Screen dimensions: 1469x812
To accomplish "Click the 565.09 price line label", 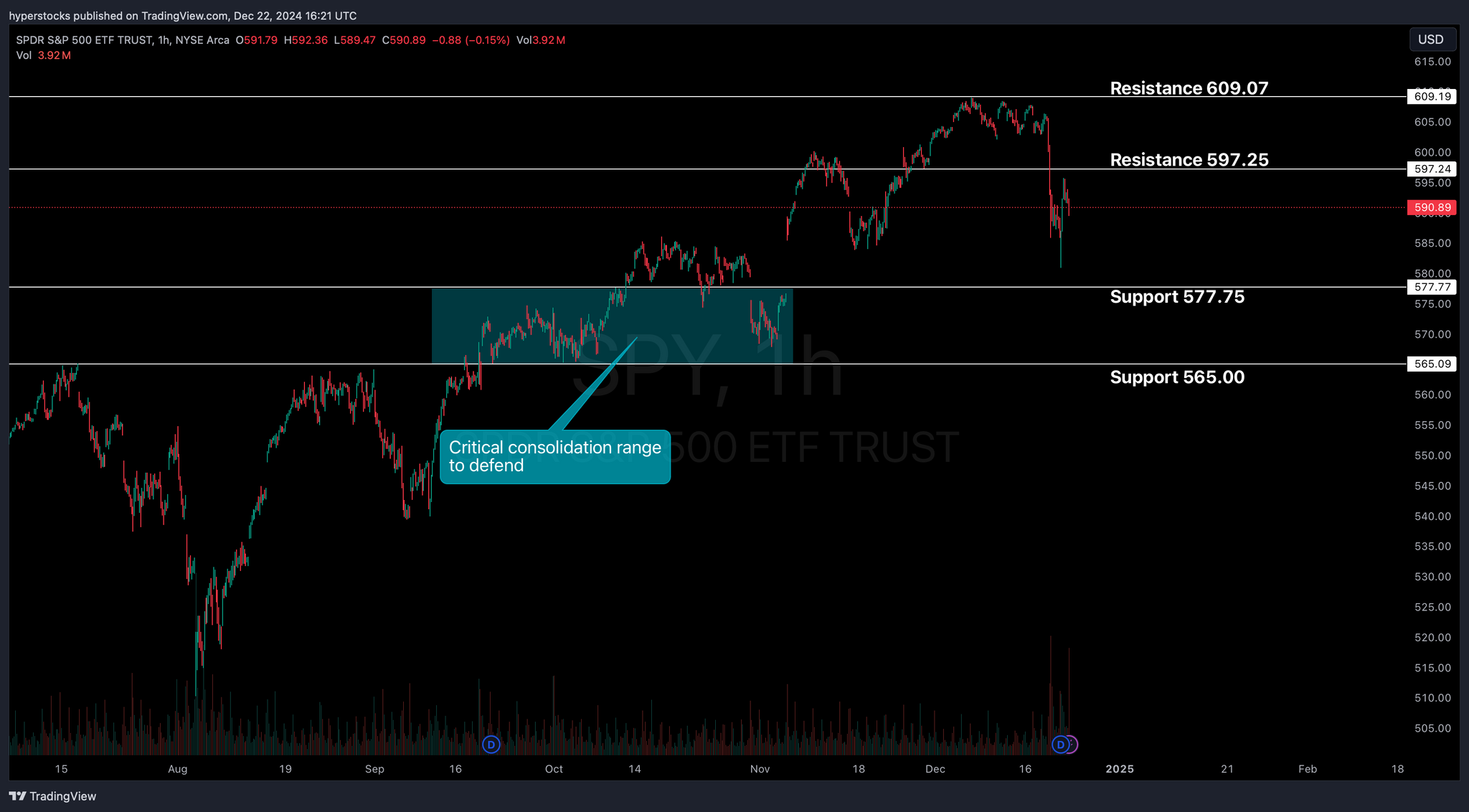I will click(x=1432, y=364).
